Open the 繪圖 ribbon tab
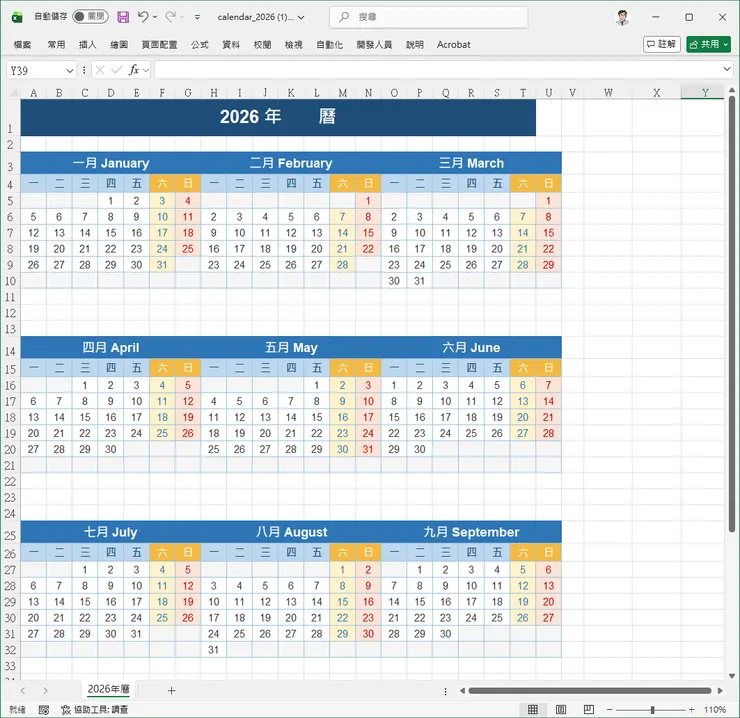The width and height of the screenshot is (740, 718). click(x=119, y=44)
